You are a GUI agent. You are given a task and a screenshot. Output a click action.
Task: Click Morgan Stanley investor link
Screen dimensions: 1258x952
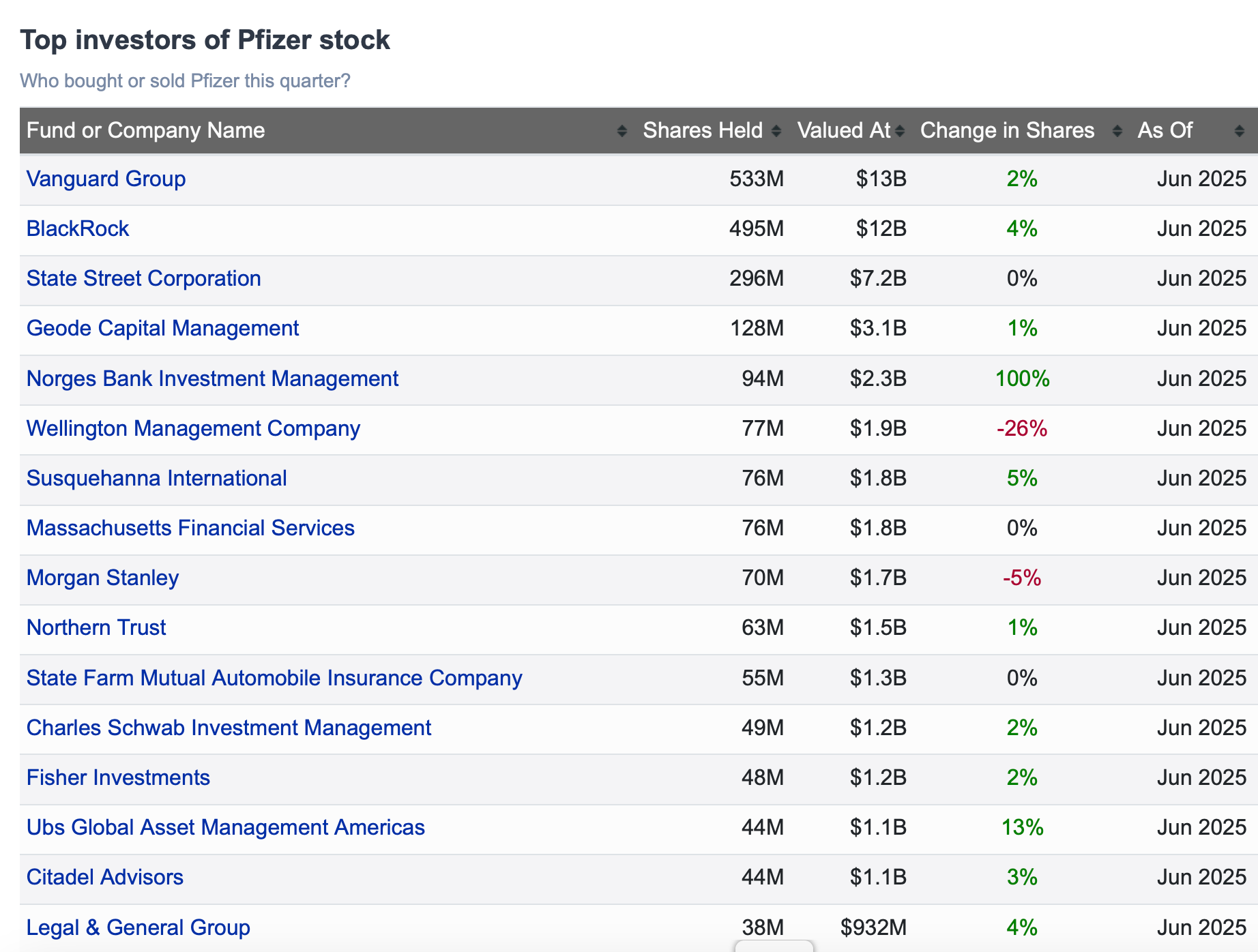coord(102,578)
